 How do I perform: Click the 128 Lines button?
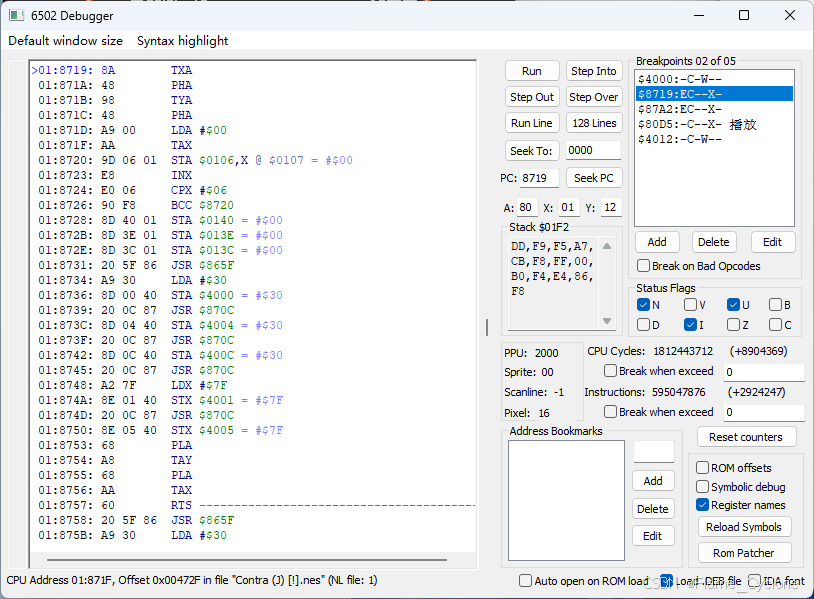593,123
